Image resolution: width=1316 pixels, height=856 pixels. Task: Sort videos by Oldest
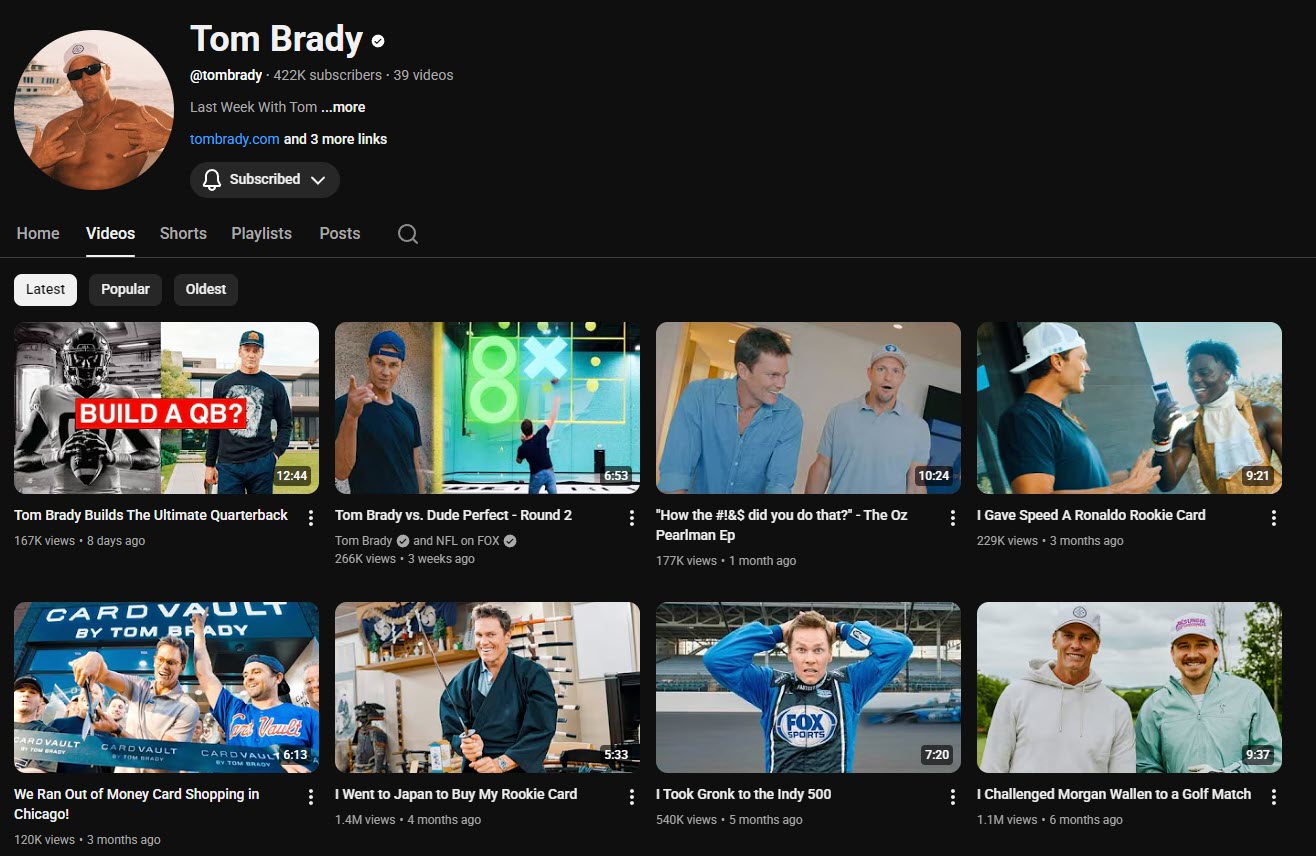click(206, 289)
